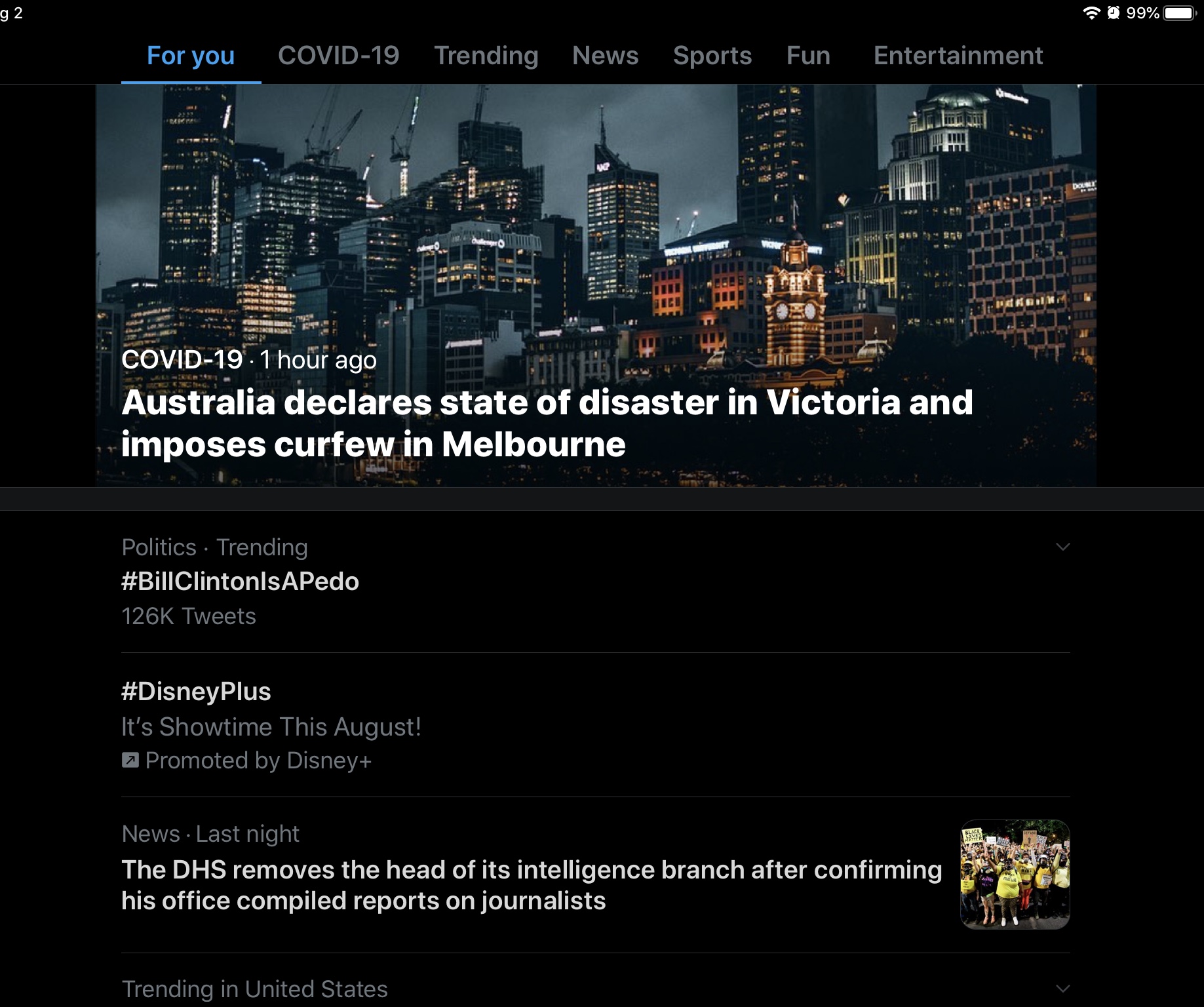Tap the Wi-Fi status icon
Screen dimensions: 1204x1007
[1091, 13]
